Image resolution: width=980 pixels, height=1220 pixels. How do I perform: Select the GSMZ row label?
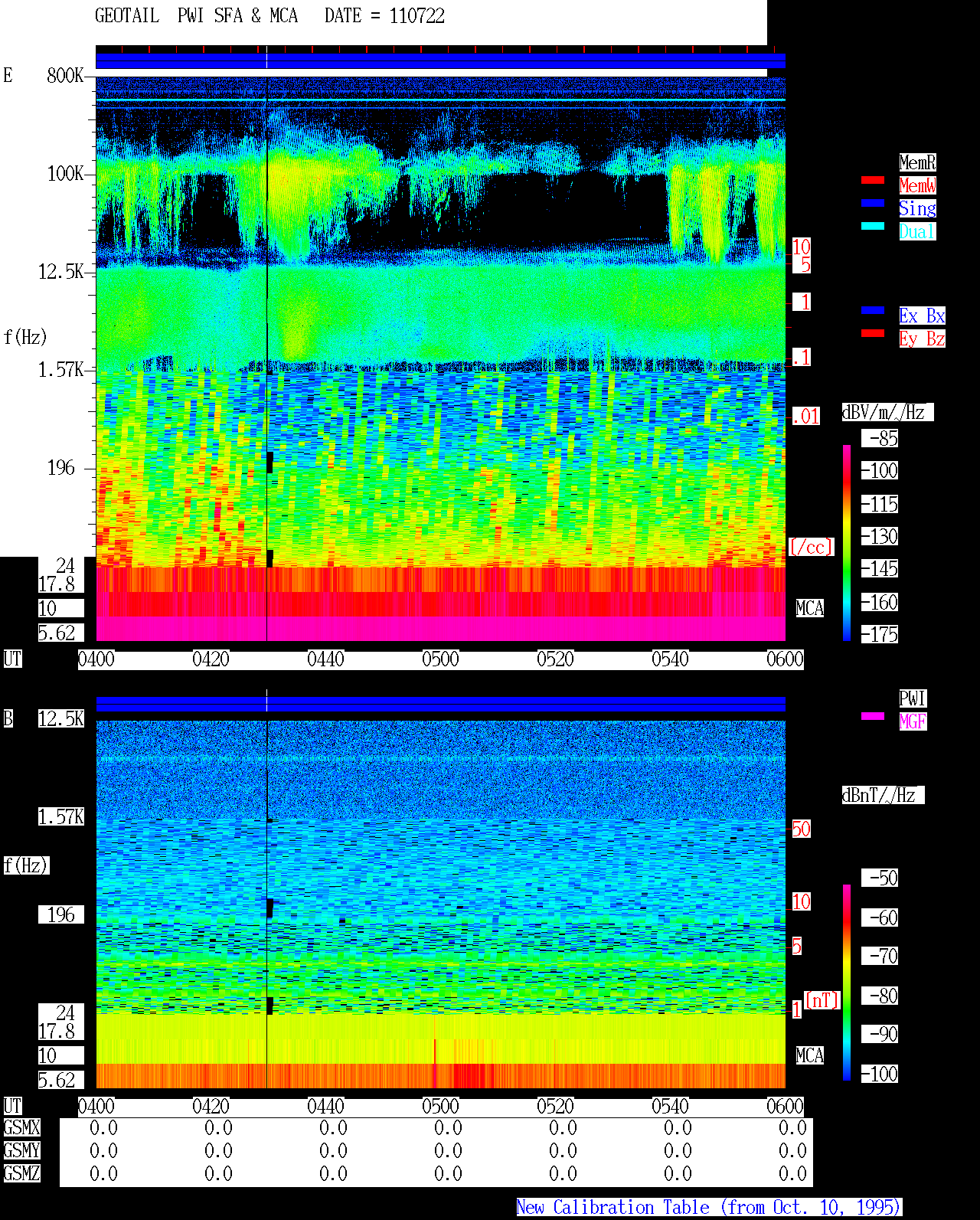(x=21, y=1173)
